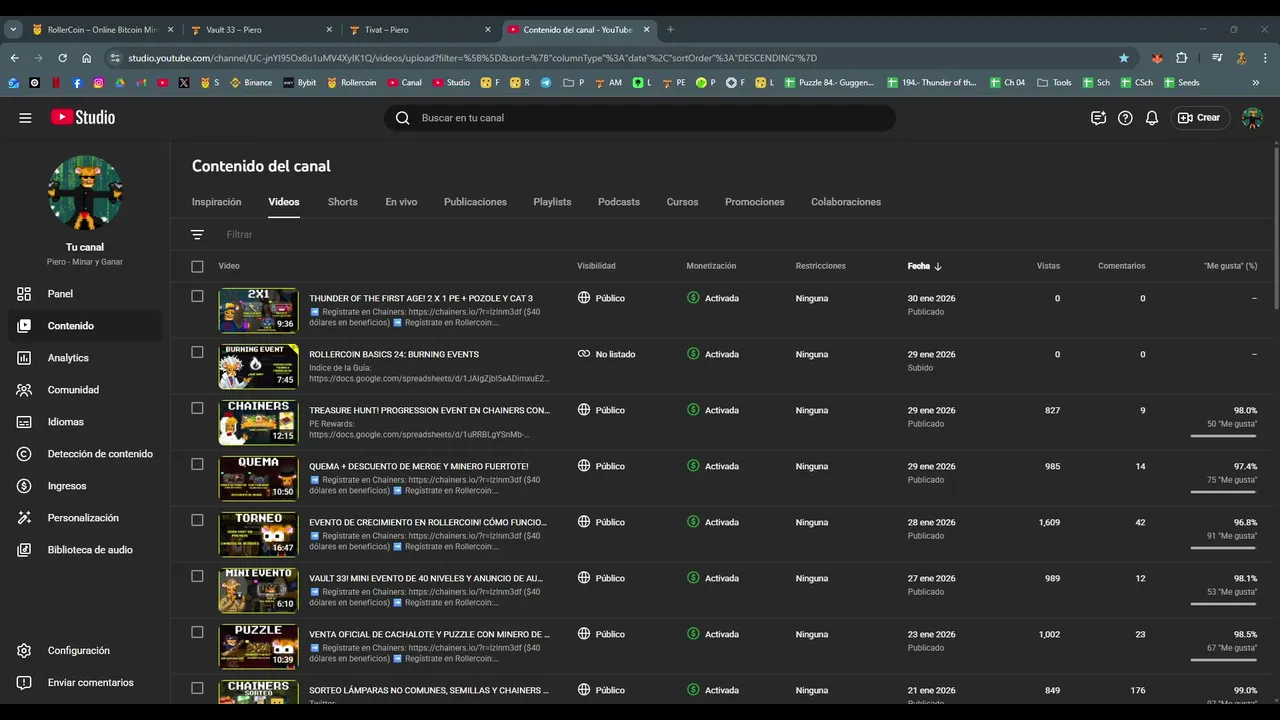1280x720 pixels.
Task: Open the help question mark icon
Action: pyautogui.click(x=1125, y=118)
